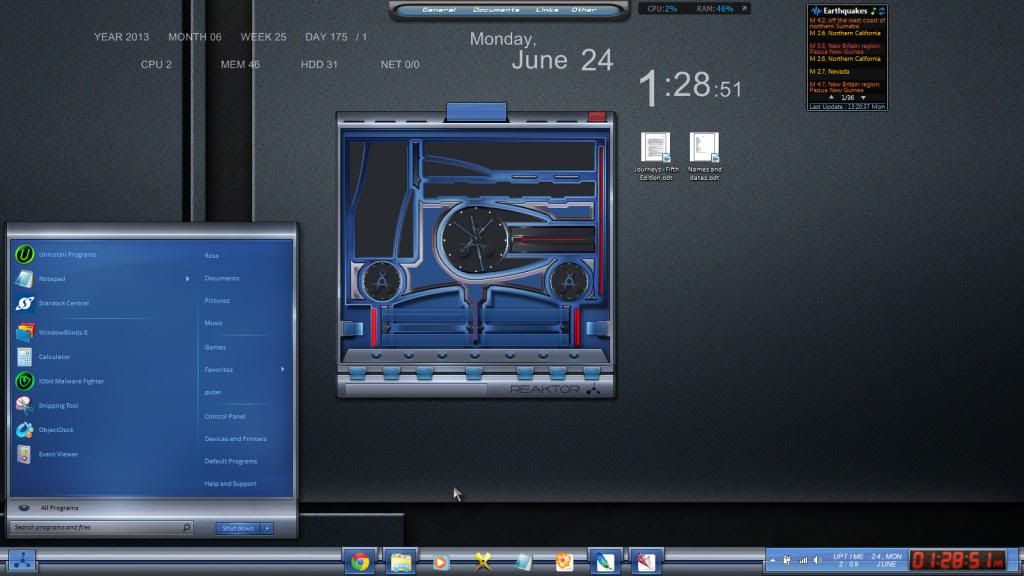
Task: Click the music note icon in the Earthquakes gadget
Action: [873, 11]
